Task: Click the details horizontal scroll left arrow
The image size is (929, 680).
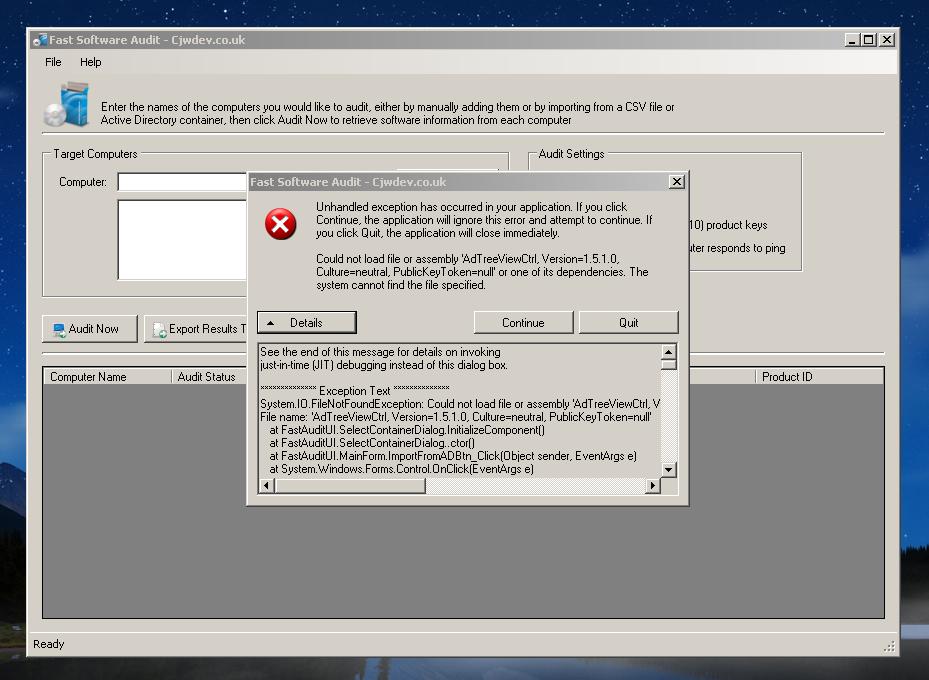Action: [267, 486]
